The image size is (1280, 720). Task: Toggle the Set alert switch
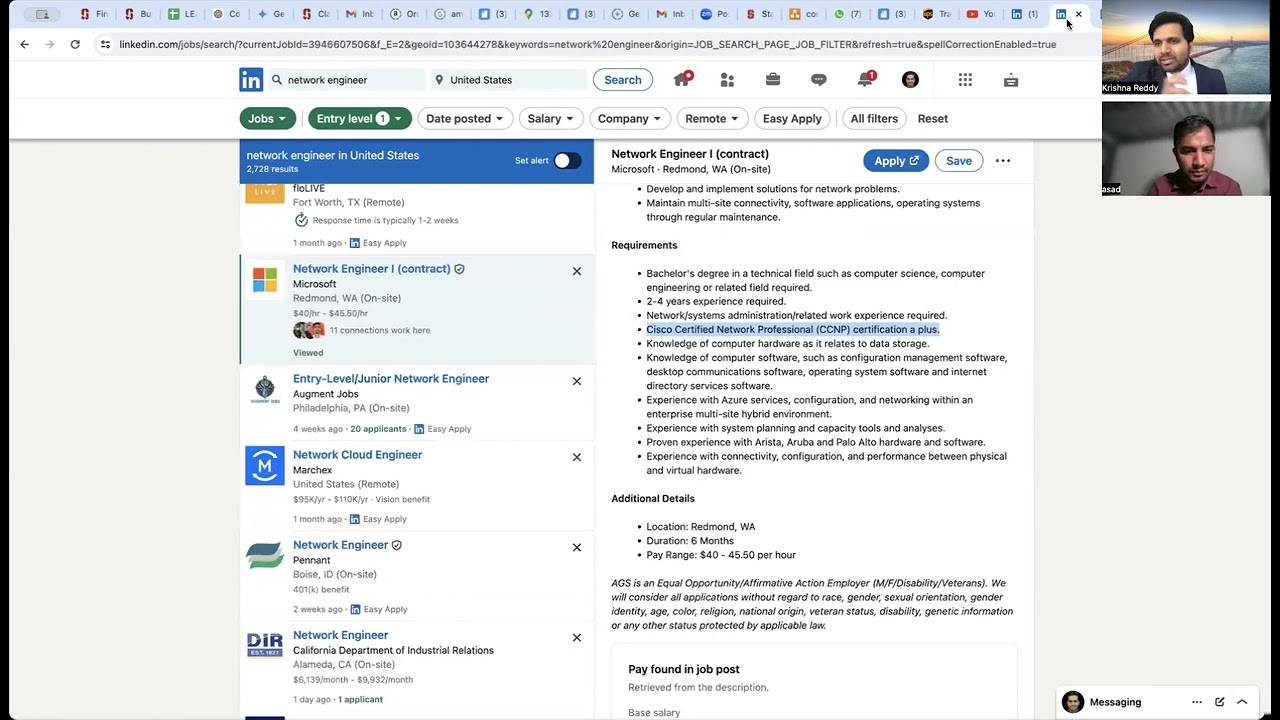coord(567,161)
